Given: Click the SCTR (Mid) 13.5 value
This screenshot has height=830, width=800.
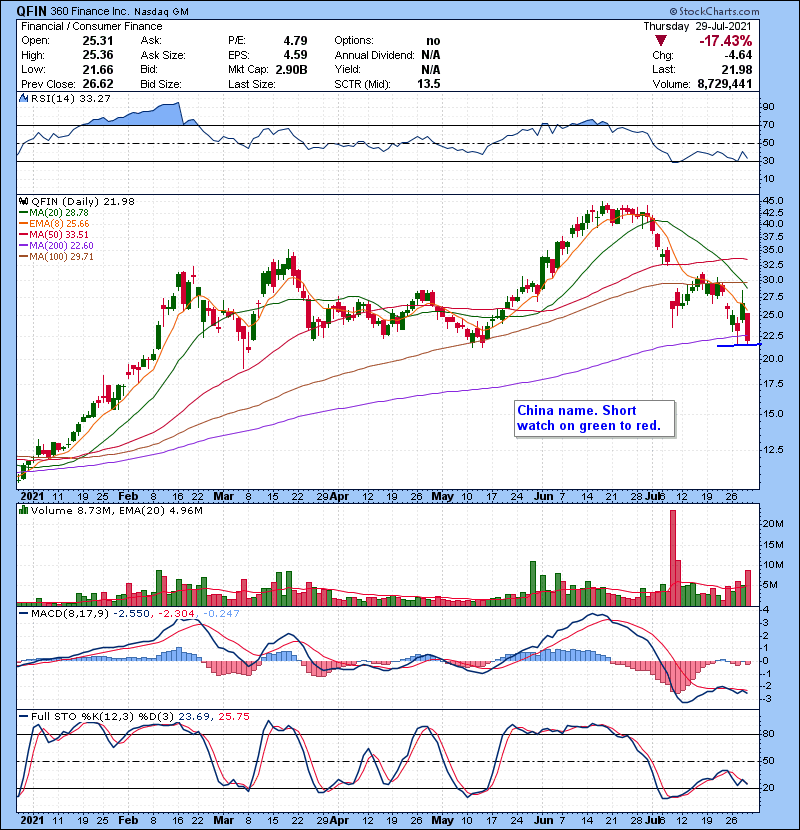Looking at the screenshot, I should (x=429, y=84).
